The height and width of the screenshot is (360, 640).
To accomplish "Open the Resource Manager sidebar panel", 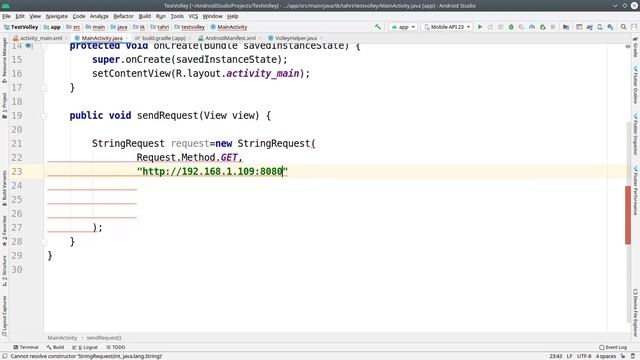I will pos(4,60).
